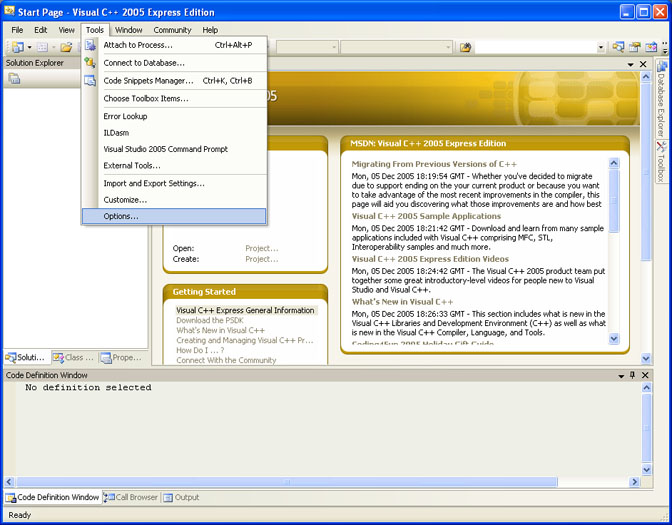The height and width of the screenshot is (525, 672).
Task: Click the Find in Files toolbar icon
Action: click(x=465, y=47)
